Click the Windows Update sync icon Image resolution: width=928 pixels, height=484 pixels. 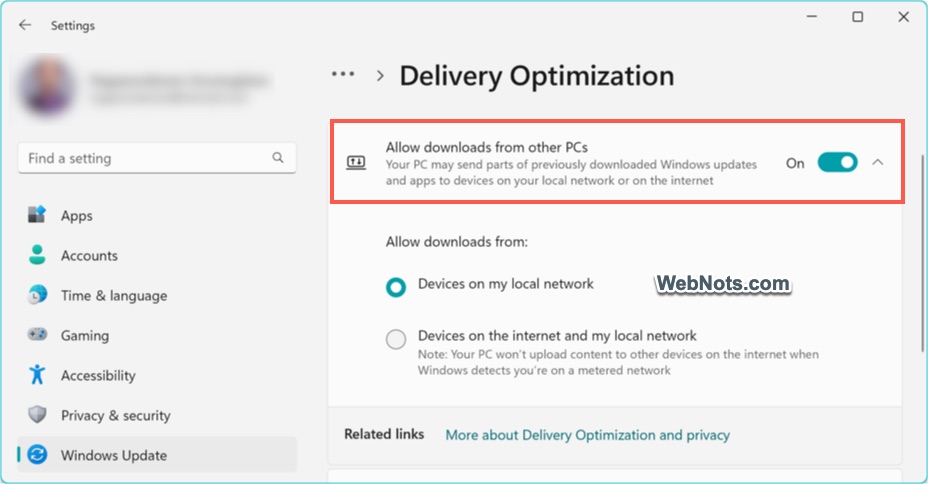point(38,455)
